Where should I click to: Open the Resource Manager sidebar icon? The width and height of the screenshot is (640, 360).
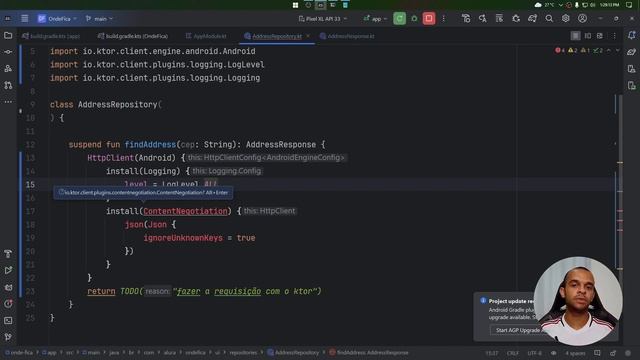[x=8, y=69]
